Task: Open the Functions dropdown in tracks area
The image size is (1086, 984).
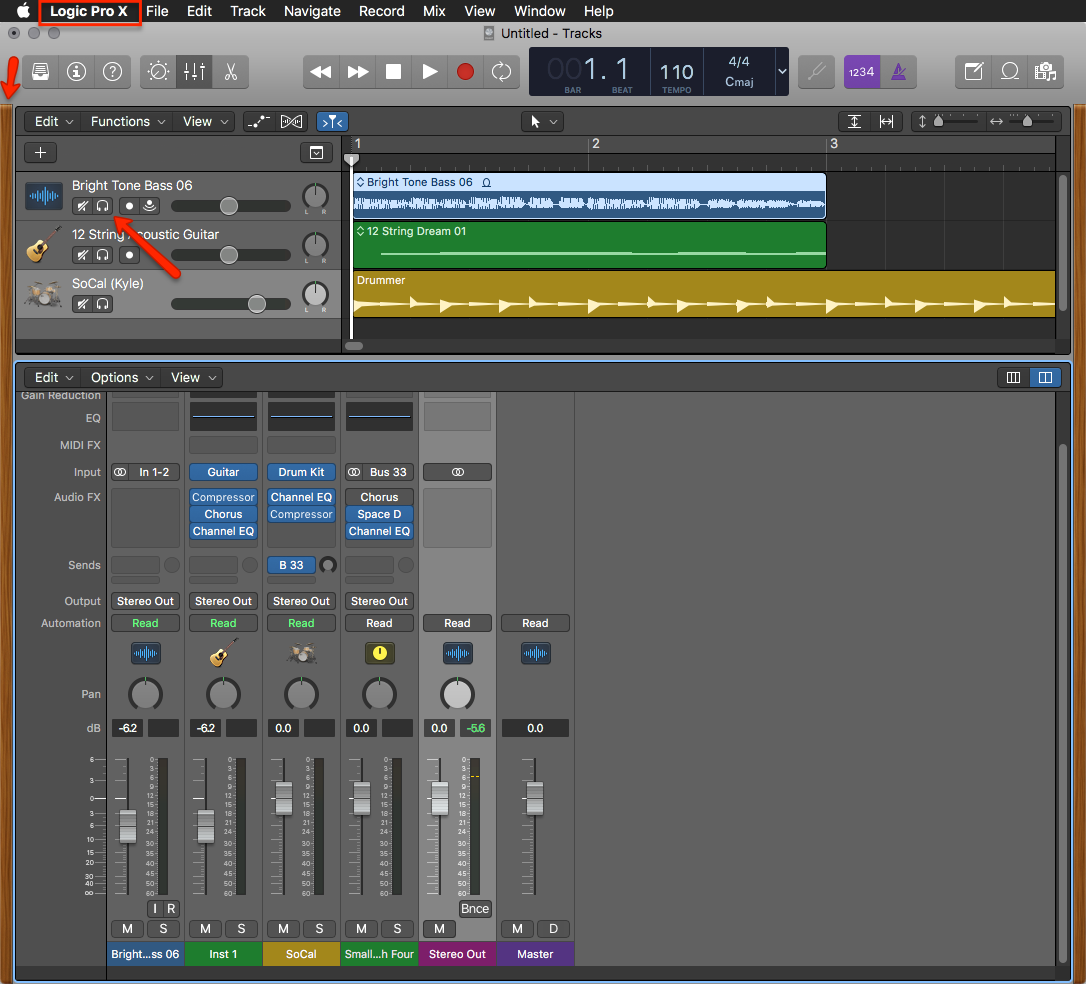Action: point(126,121)
